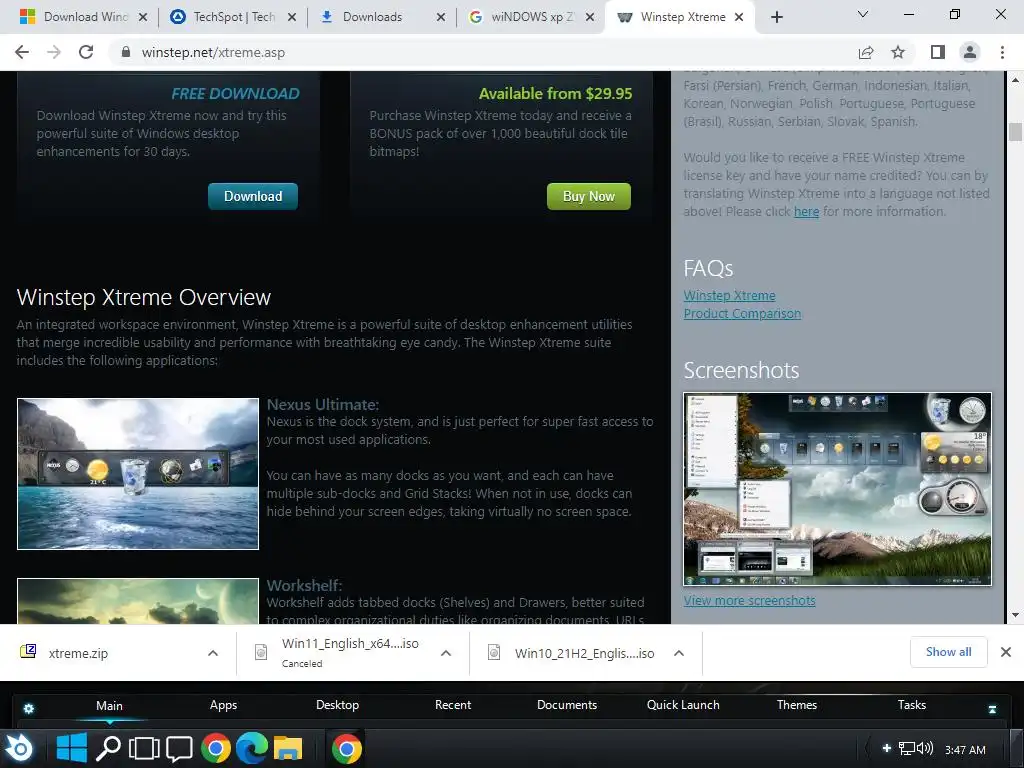Reload the winstep.net page

[x=86, y=52]
